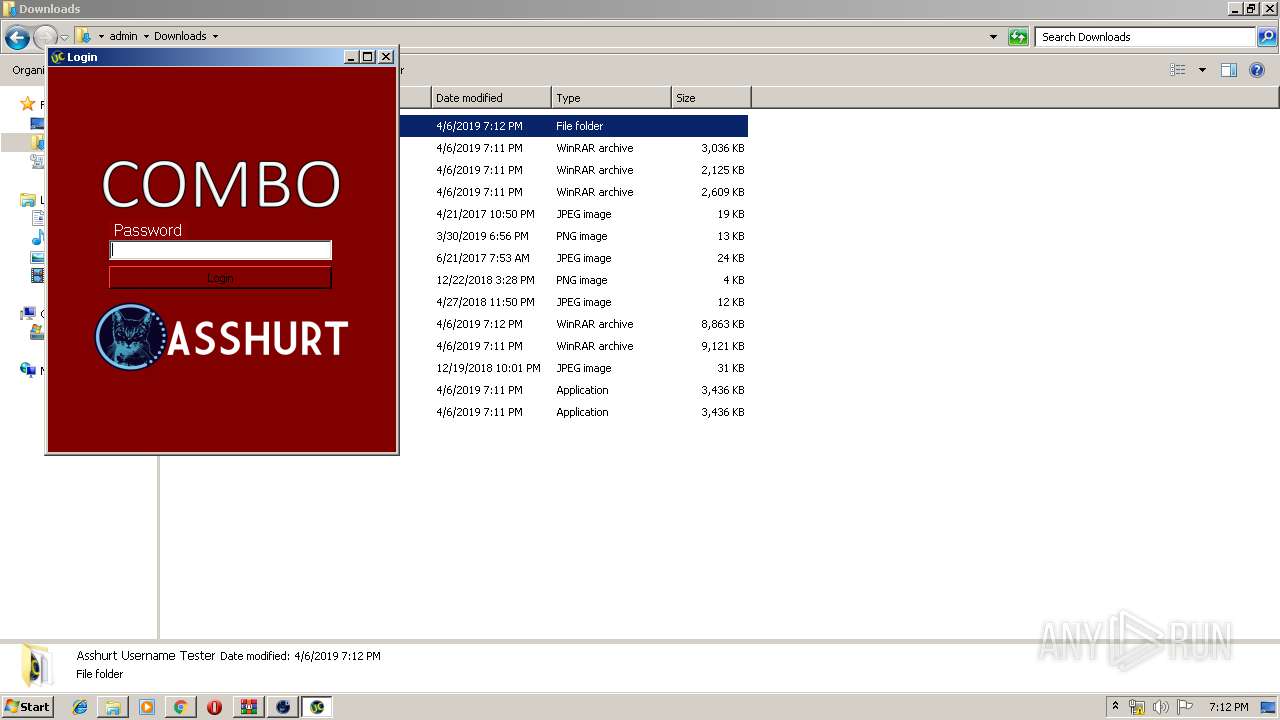Switch to dark round icon taskbar app
Screen dimensions: 1280x720
(283, 707)
